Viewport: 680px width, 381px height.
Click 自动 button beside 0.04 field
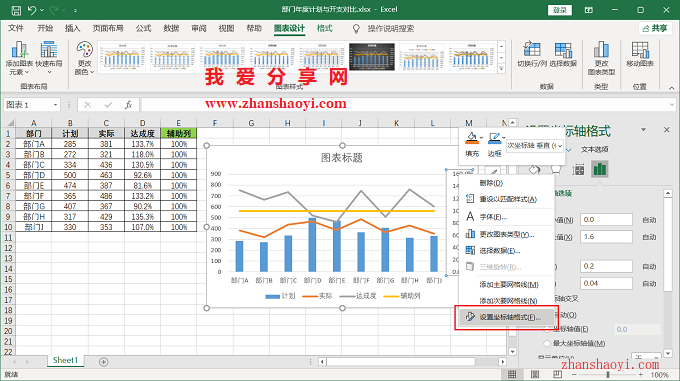[x=649, y=284]
